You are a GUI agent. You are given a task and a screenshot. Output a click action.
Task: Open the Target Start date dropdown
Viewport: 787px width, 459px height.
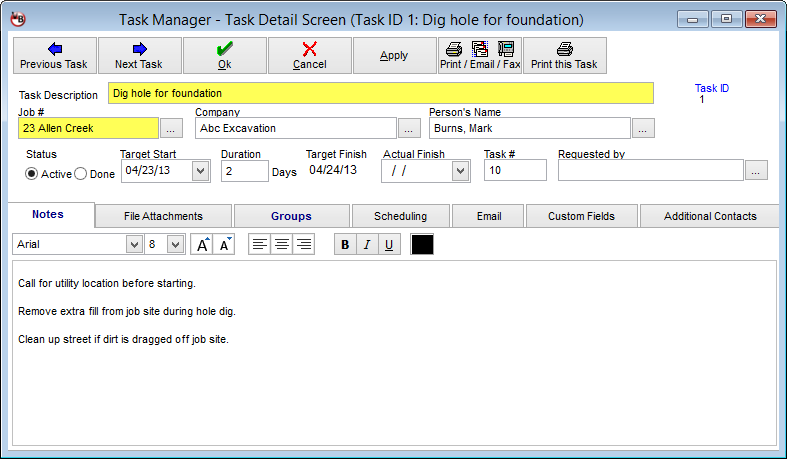199,171
